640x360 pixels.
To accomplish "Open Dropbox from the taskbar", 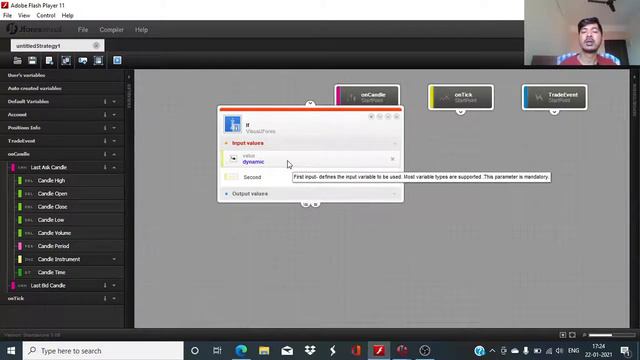I will pos(310,351).
